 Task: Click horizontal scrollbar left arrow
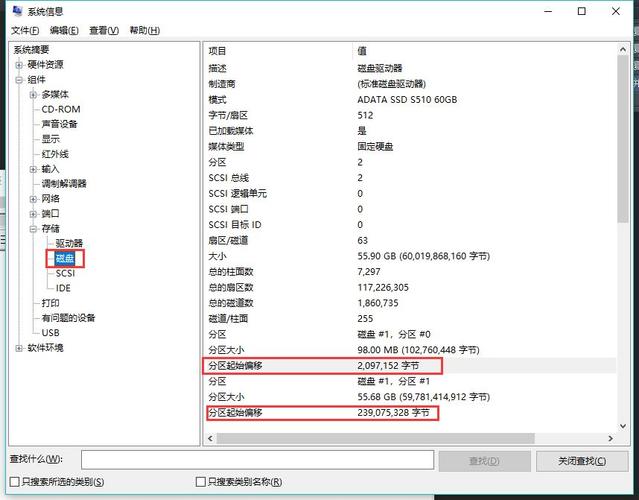pyautogui.click(x=210, y=438)
